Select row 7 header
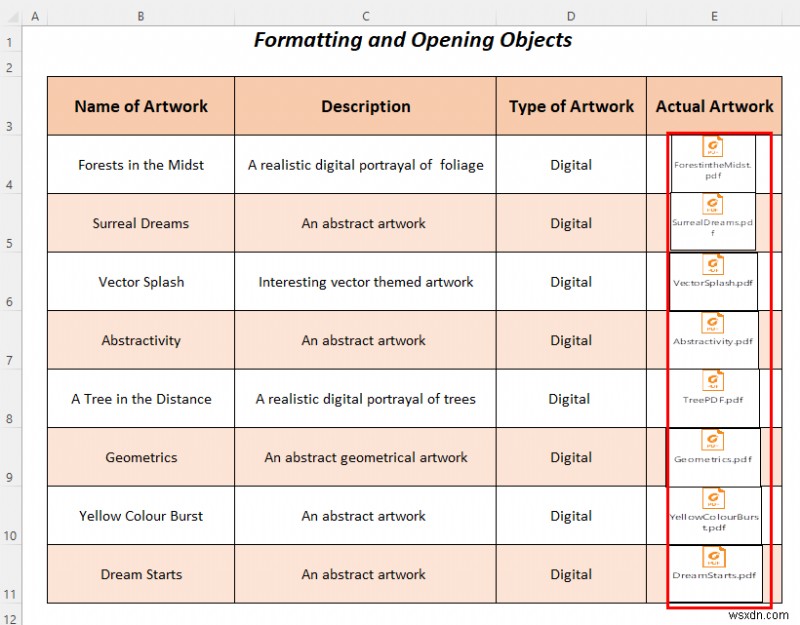800x625 pixels. click(11, 340)
